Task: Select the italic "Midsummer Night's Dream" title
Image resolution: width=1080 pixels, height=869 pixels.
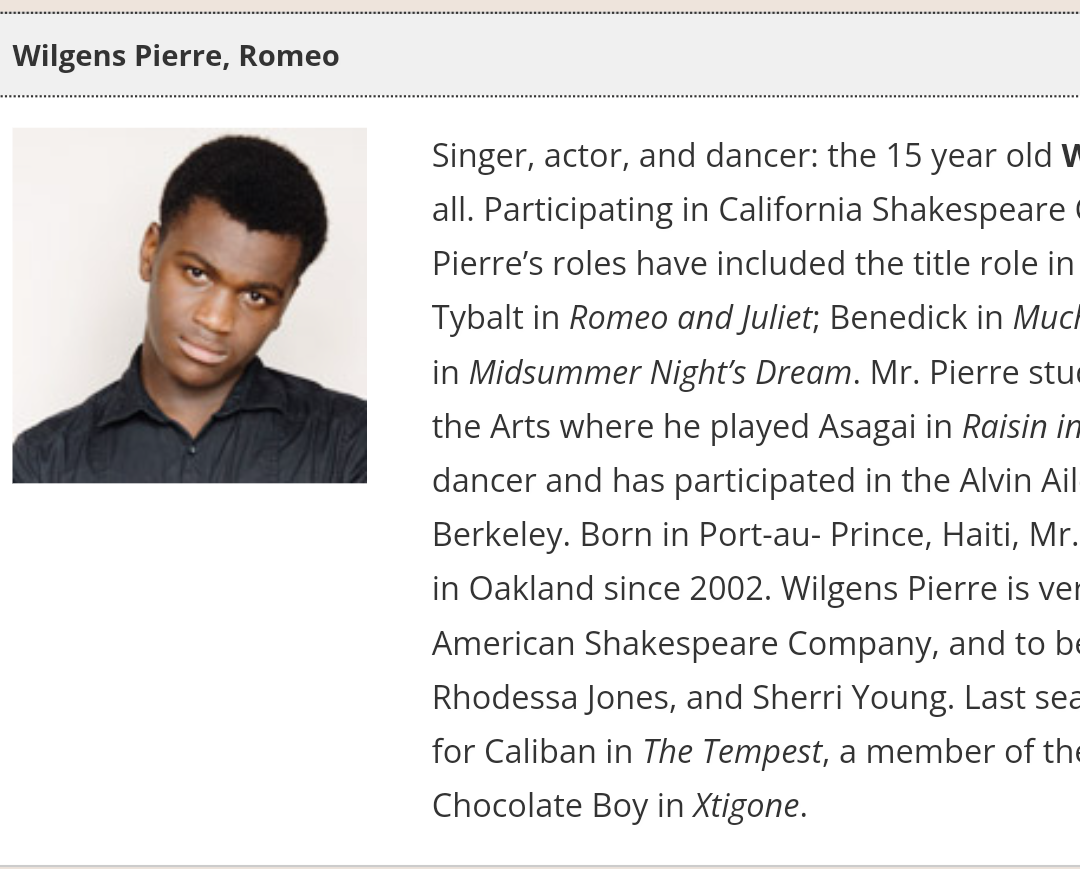Action: [x=660, y=372]
